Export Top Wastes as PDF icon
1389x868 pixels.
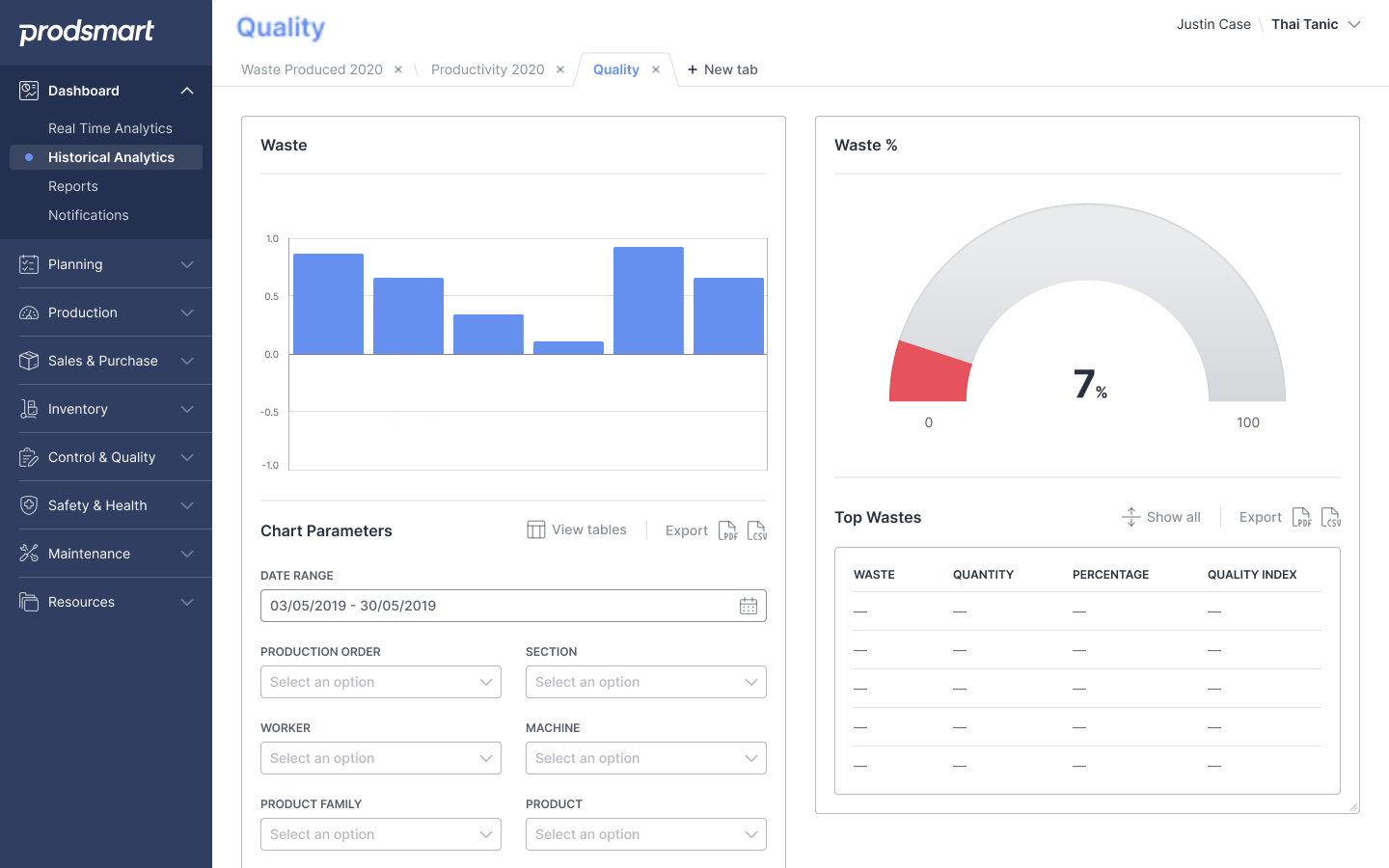click(x=1302, y=517)
